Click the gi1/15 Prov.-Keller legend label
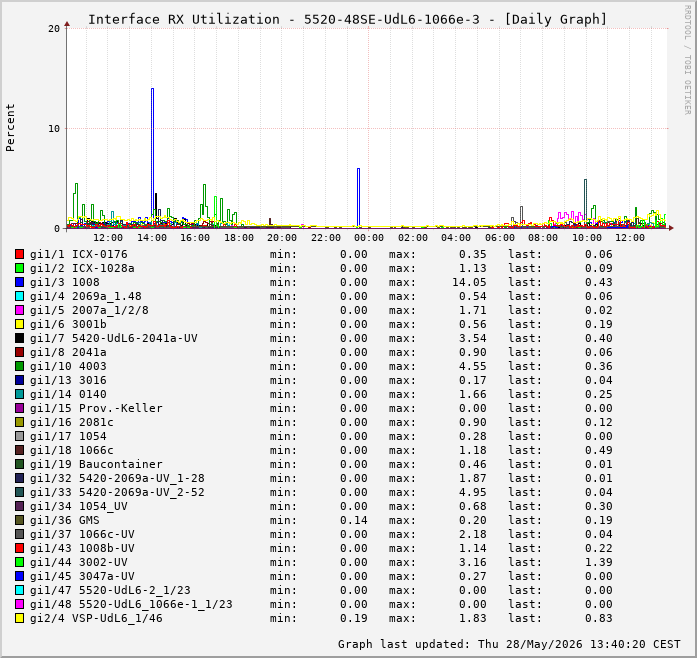 [96, 408]
